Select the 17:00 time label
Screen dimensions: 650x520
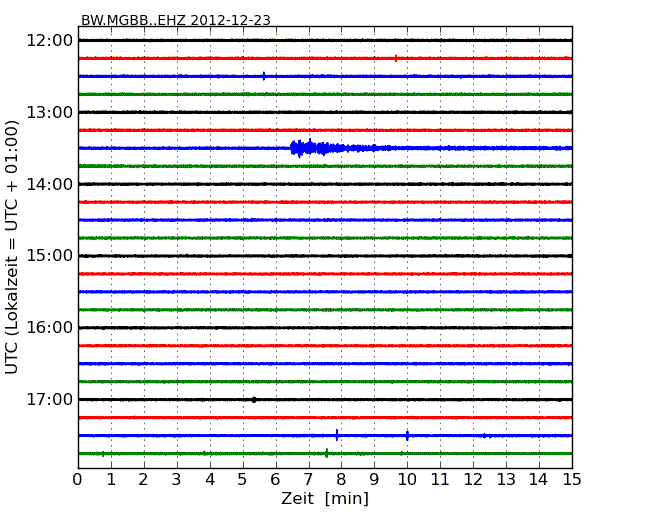(49, 399)
